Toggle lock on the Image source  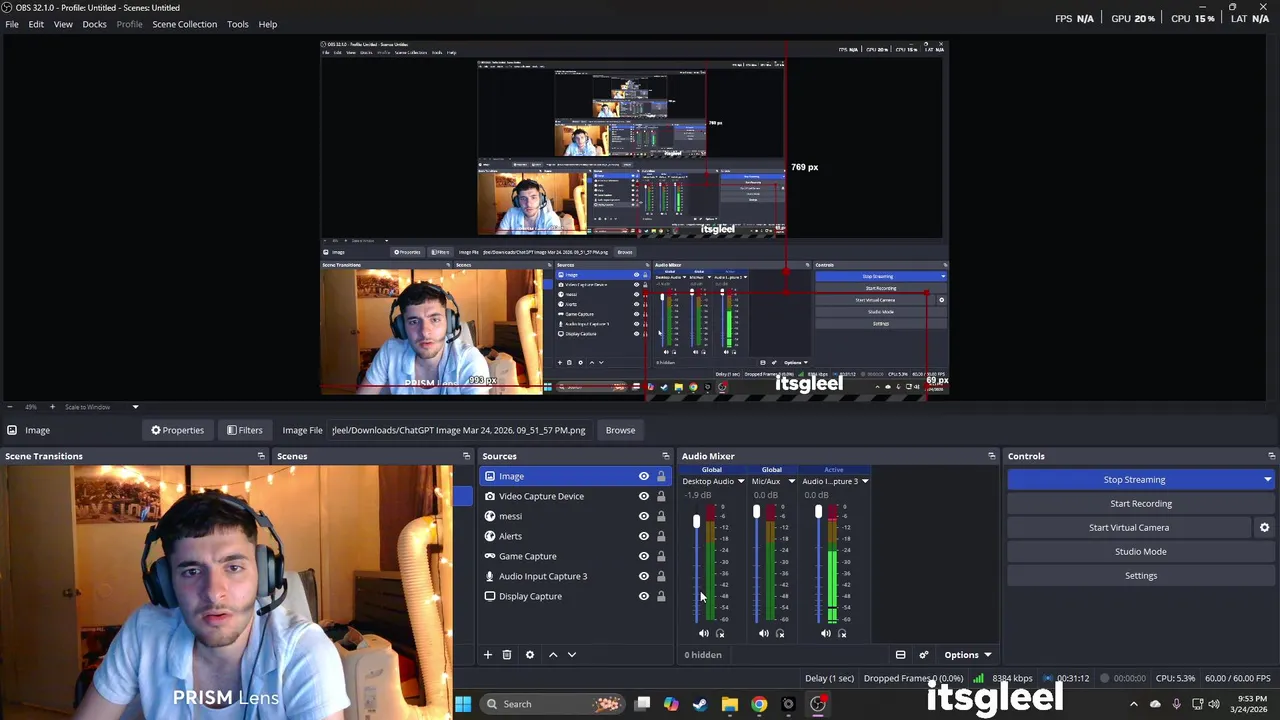[661, 476]
